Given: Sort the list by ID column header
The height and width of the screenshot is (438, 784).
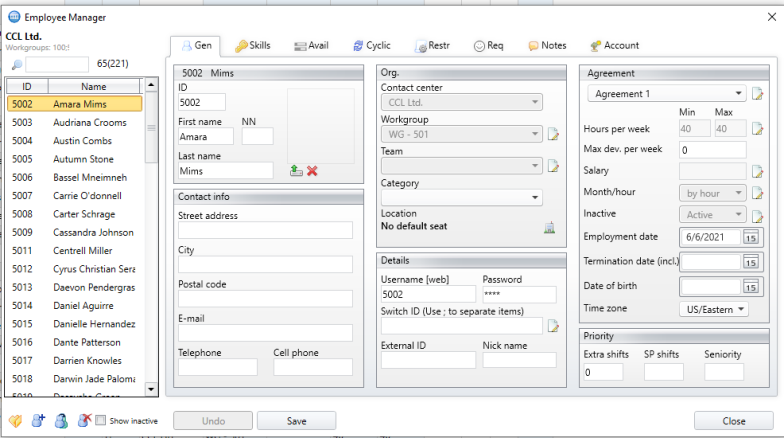Looking at the screenshot, I should click(x=27, y=86).
